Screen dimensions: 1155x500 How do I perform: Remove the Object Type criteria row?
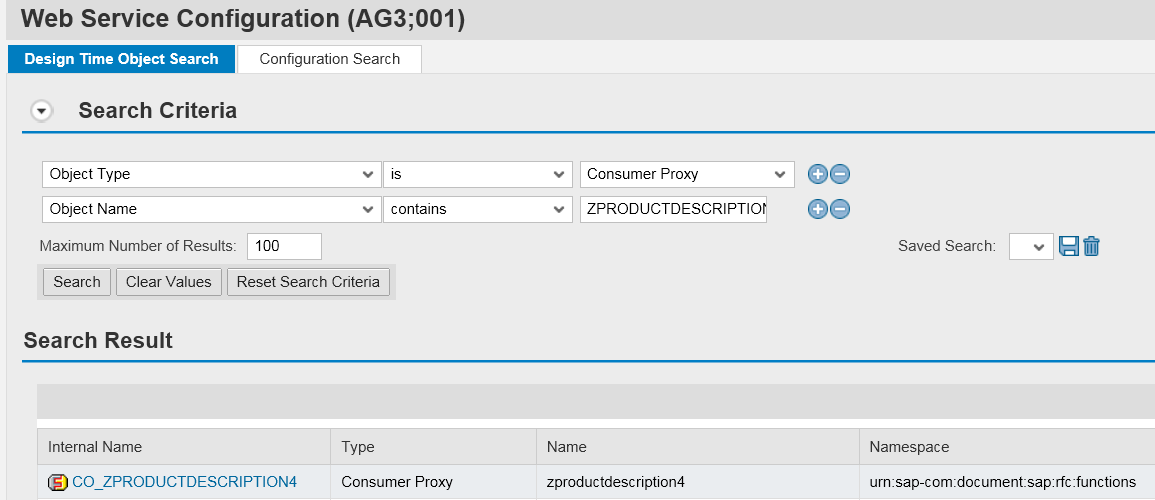[840, 175]
